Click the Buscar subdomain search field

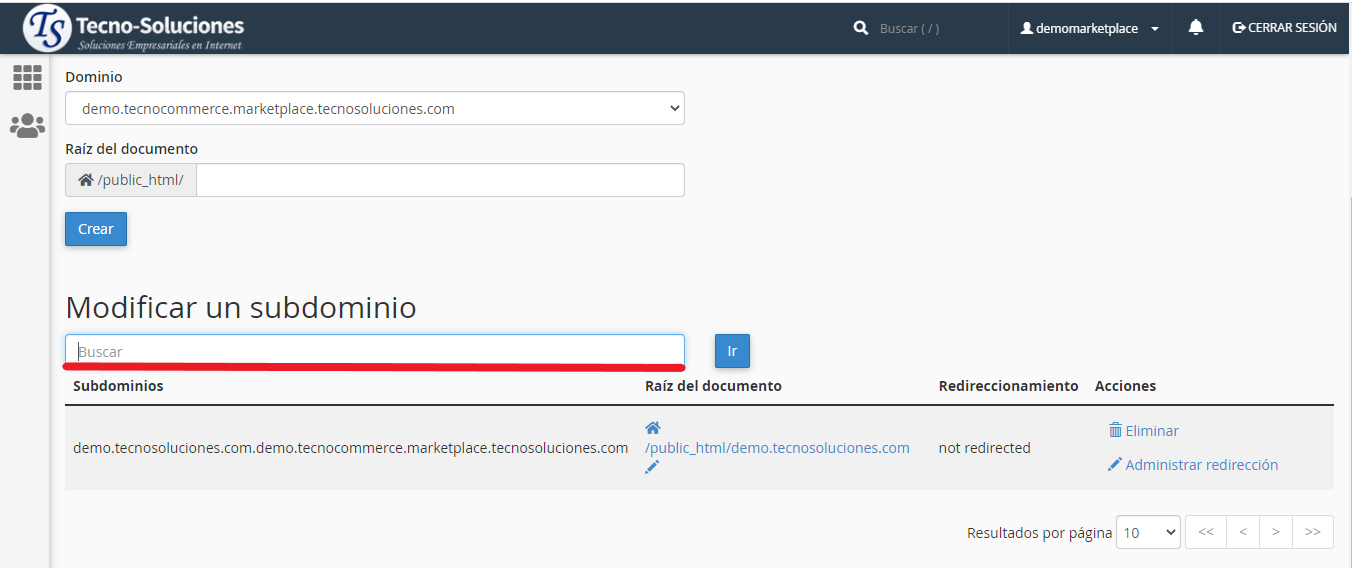click(375, 351)
